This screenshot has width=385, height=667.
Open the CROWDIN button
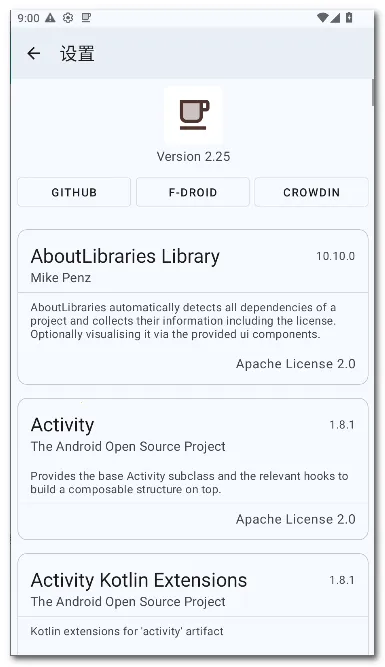(311, 192)
